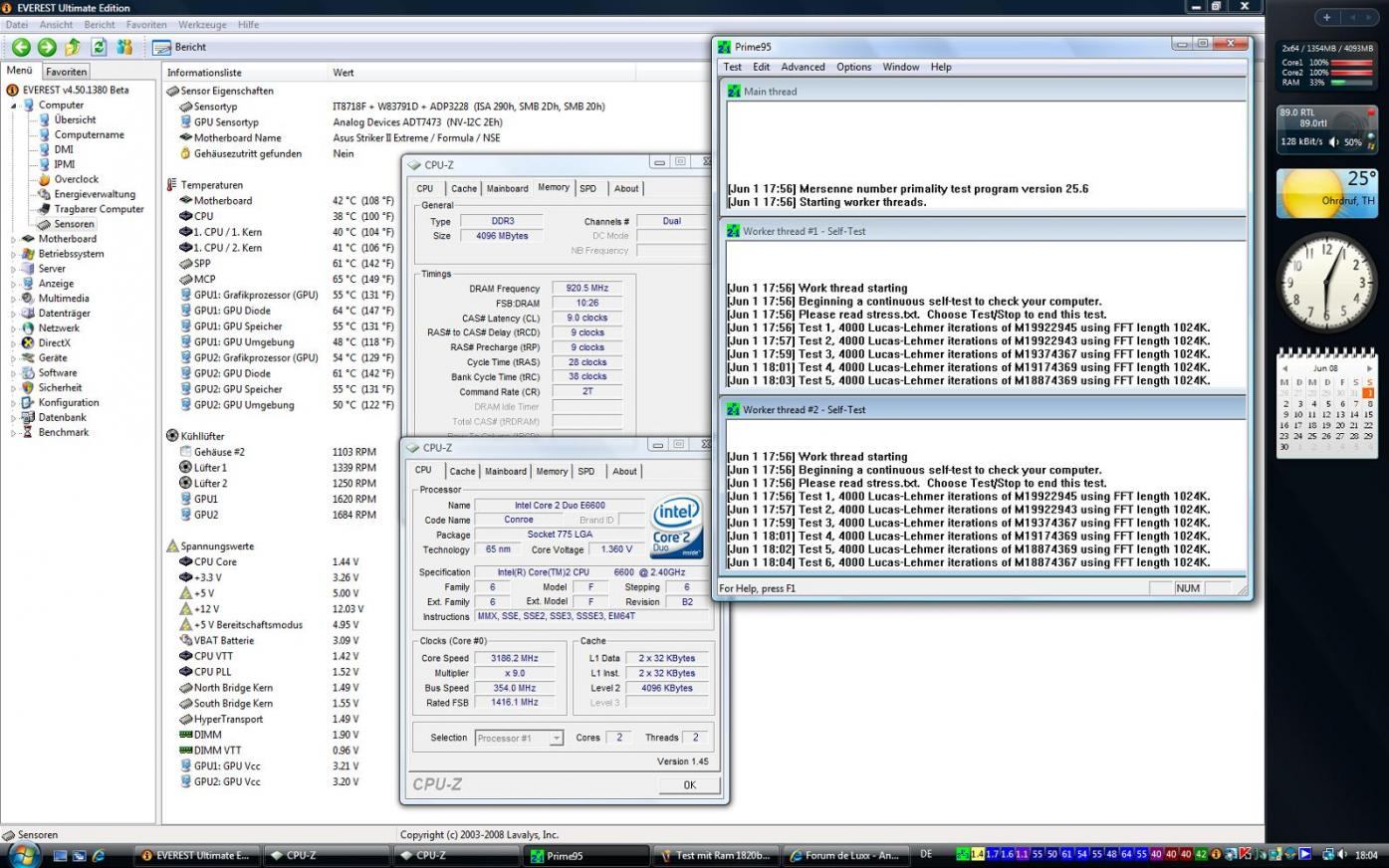Click the green Forward arrow in EVEREST toolbar

click(47, 47)
